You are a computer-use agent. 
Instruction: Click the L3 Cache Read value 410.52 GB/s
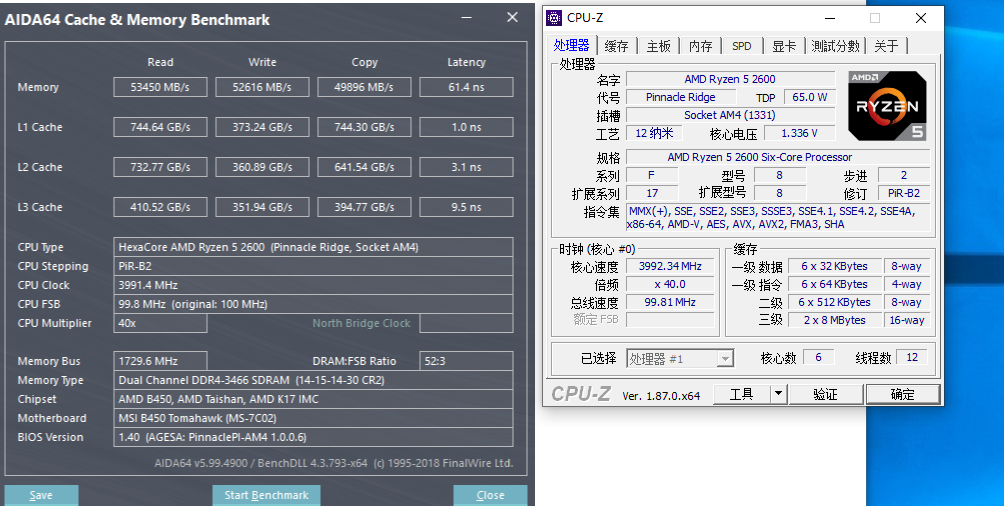(x=160, y=207)
